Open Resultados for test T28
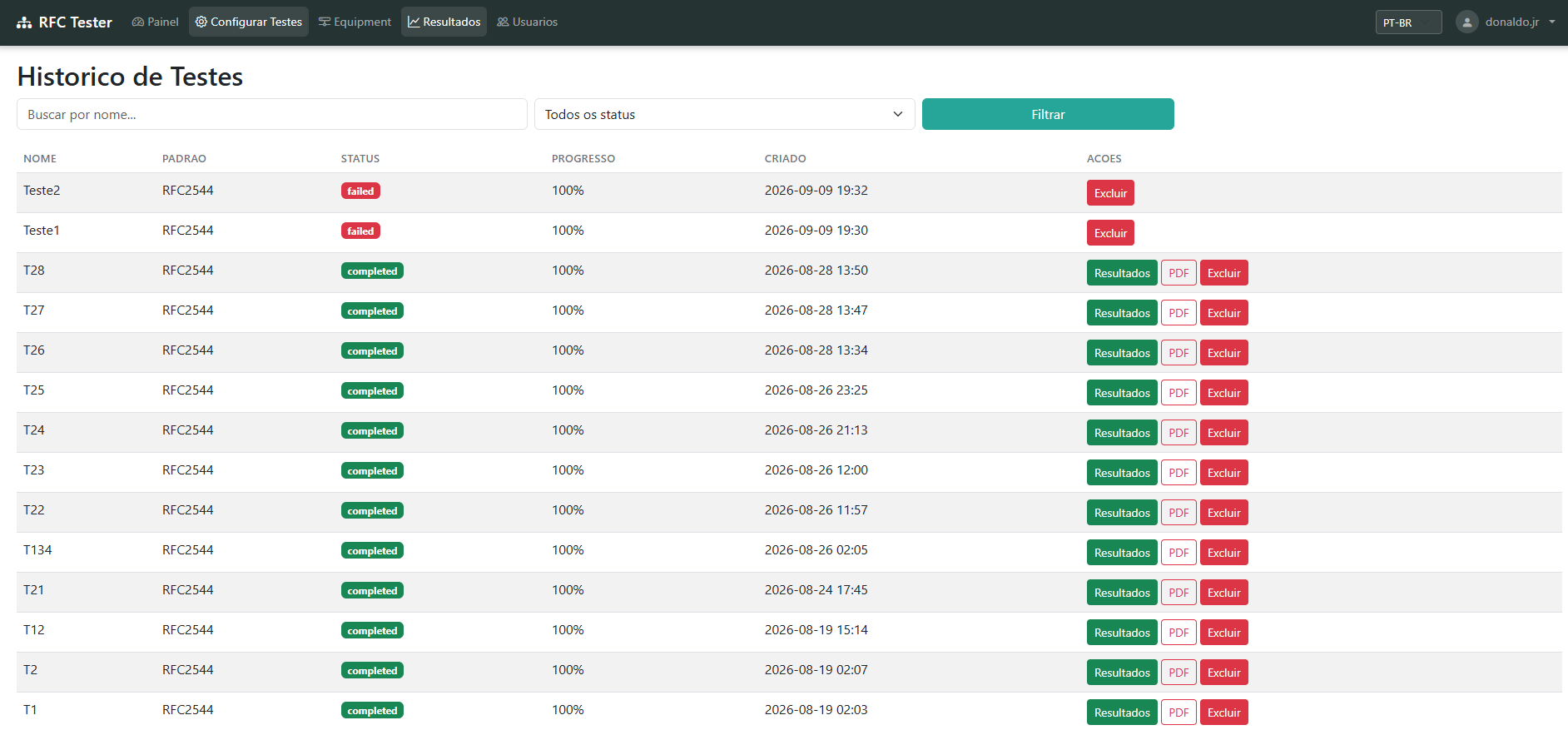The height and width of the screenshot is (730, 1568). (1122, 273)
